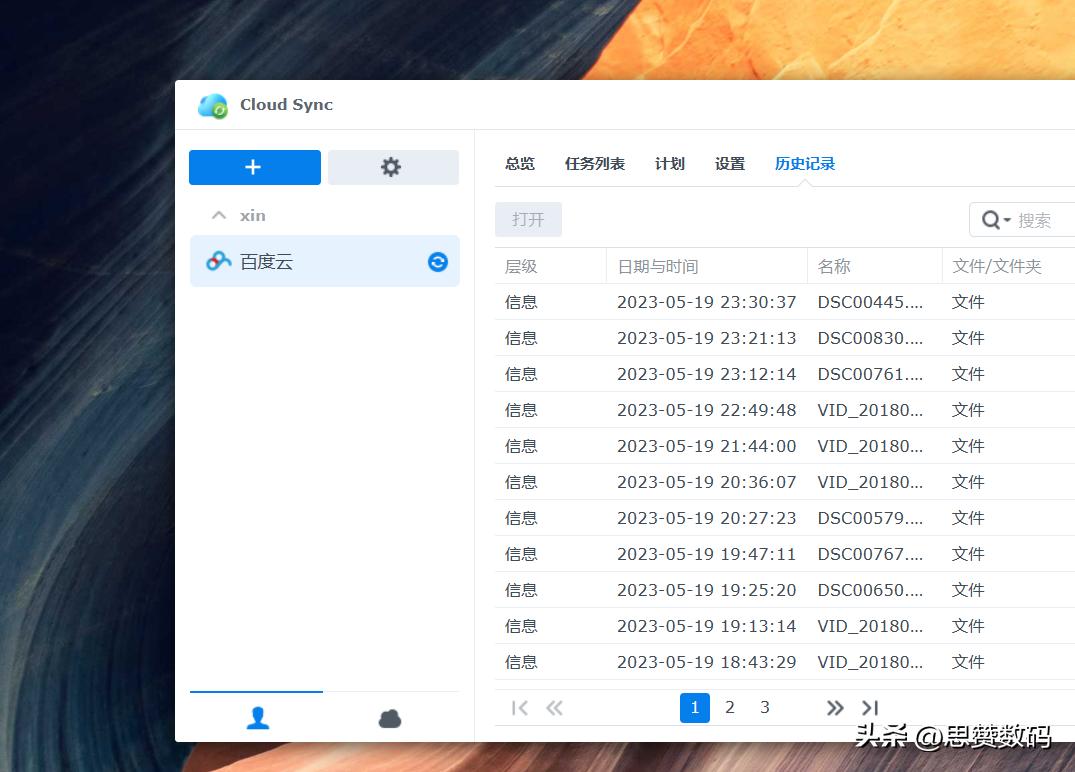
Task: Click the Cloud Sync app icon
Action: (213, 105)
